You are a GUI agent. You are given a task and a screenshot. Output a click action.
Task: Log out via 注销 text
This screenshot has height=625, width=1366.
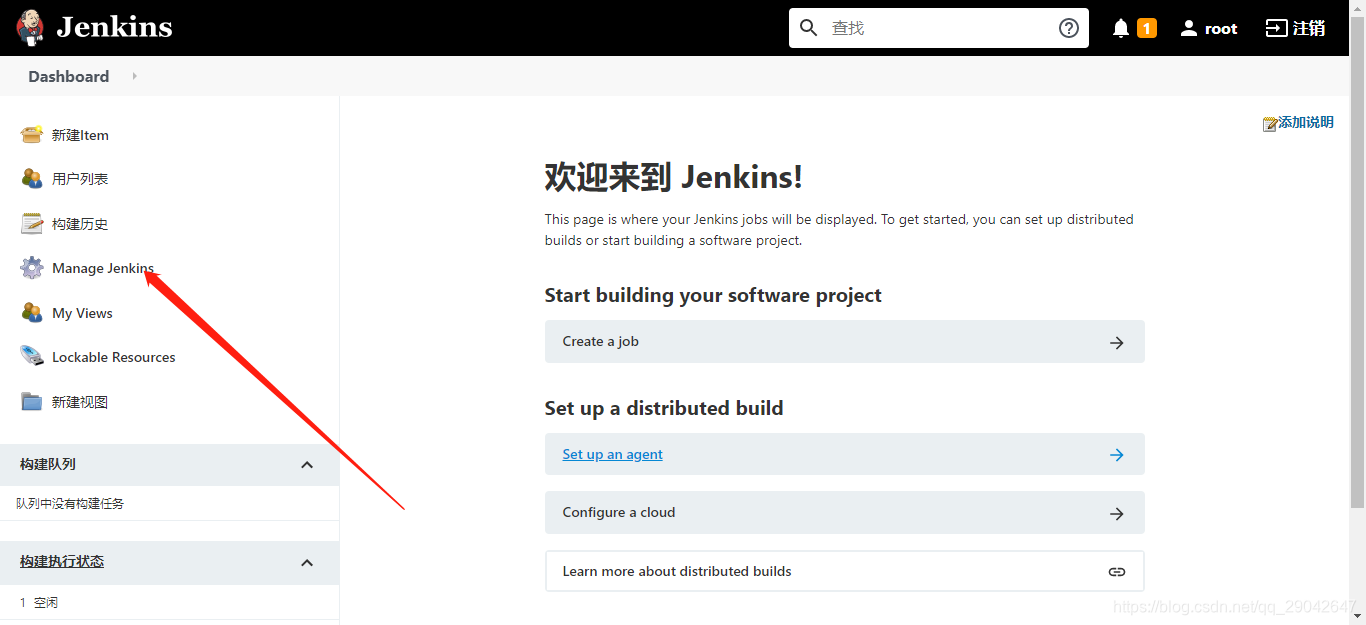pyautogui.click(x=1309, y=28)
